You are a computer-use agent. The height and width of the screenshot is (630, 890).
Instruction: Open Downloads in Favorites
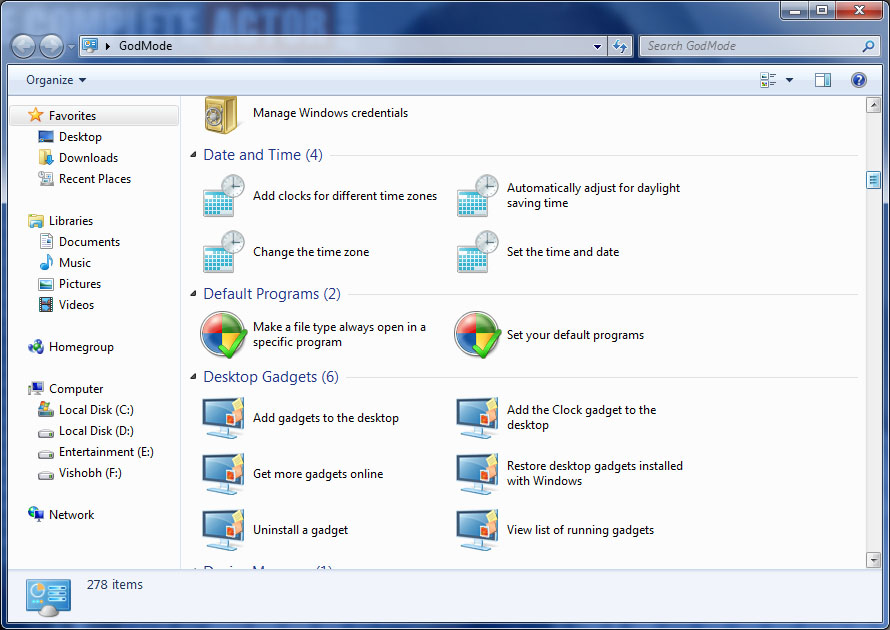point(88,158)
